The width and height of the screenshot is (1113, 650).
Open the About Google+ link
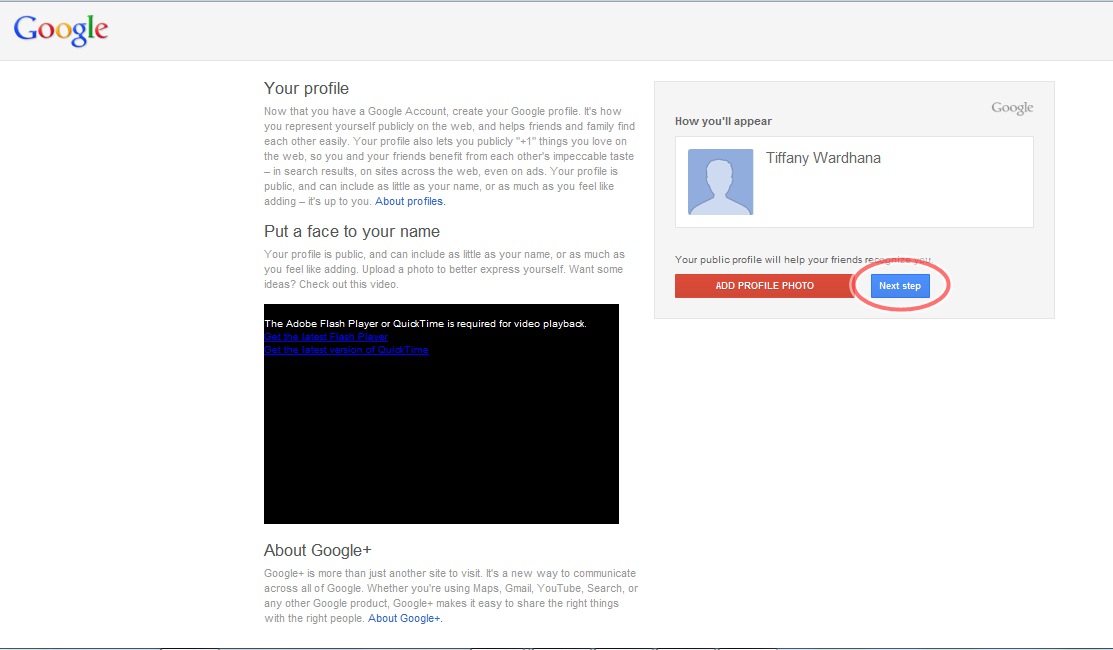coord(404,619)
